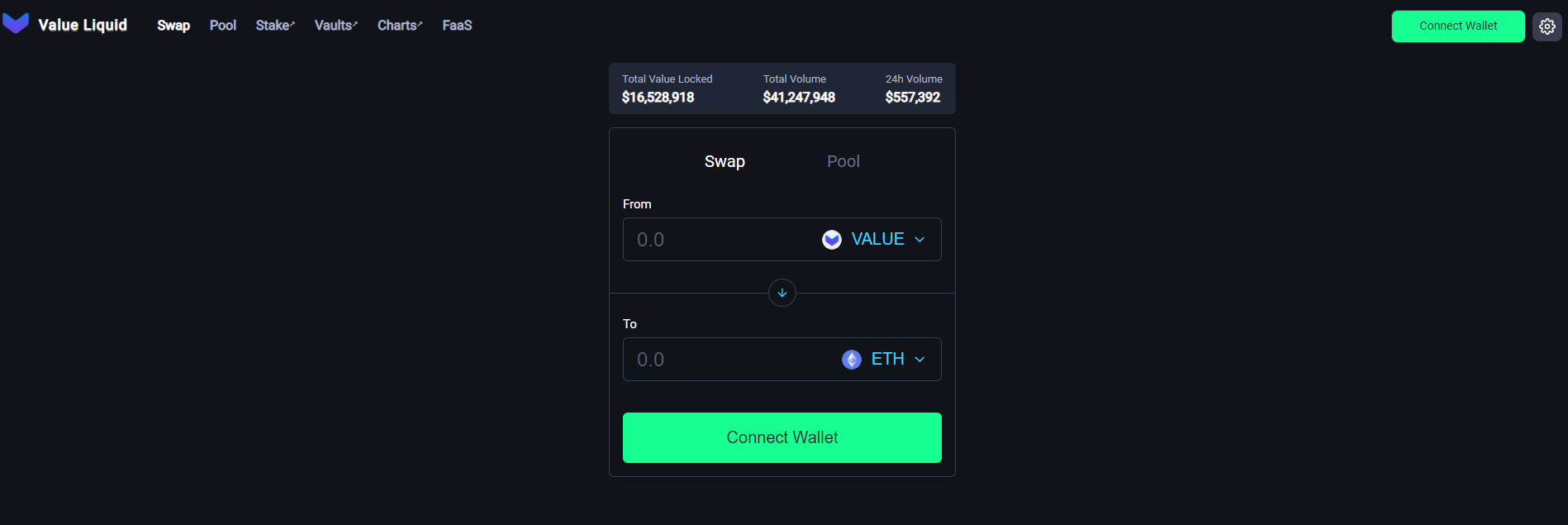This screenshot has height=525, width=1568.
Task: Click the ETH token logo icon
Action: point(852,360)
